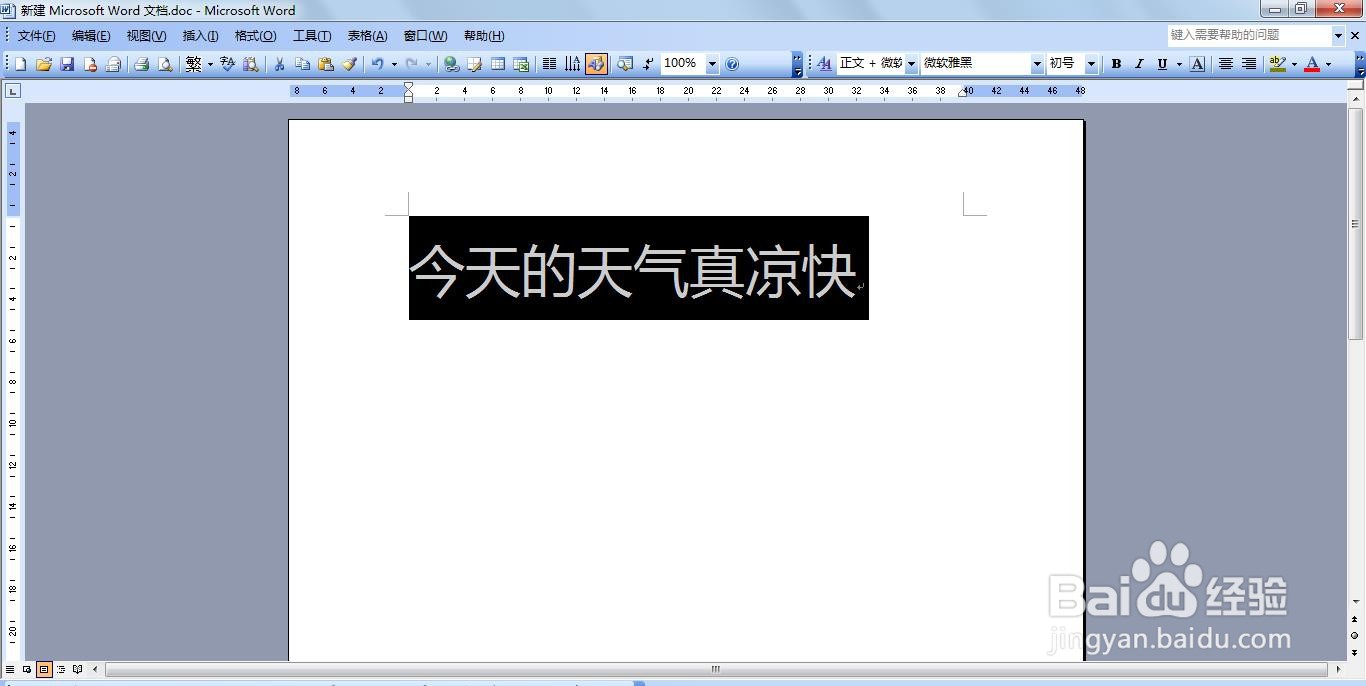Open Tables and Borders pencil icon
Image resolution: width=1366 pixels, height=686 pixels.
475,64
